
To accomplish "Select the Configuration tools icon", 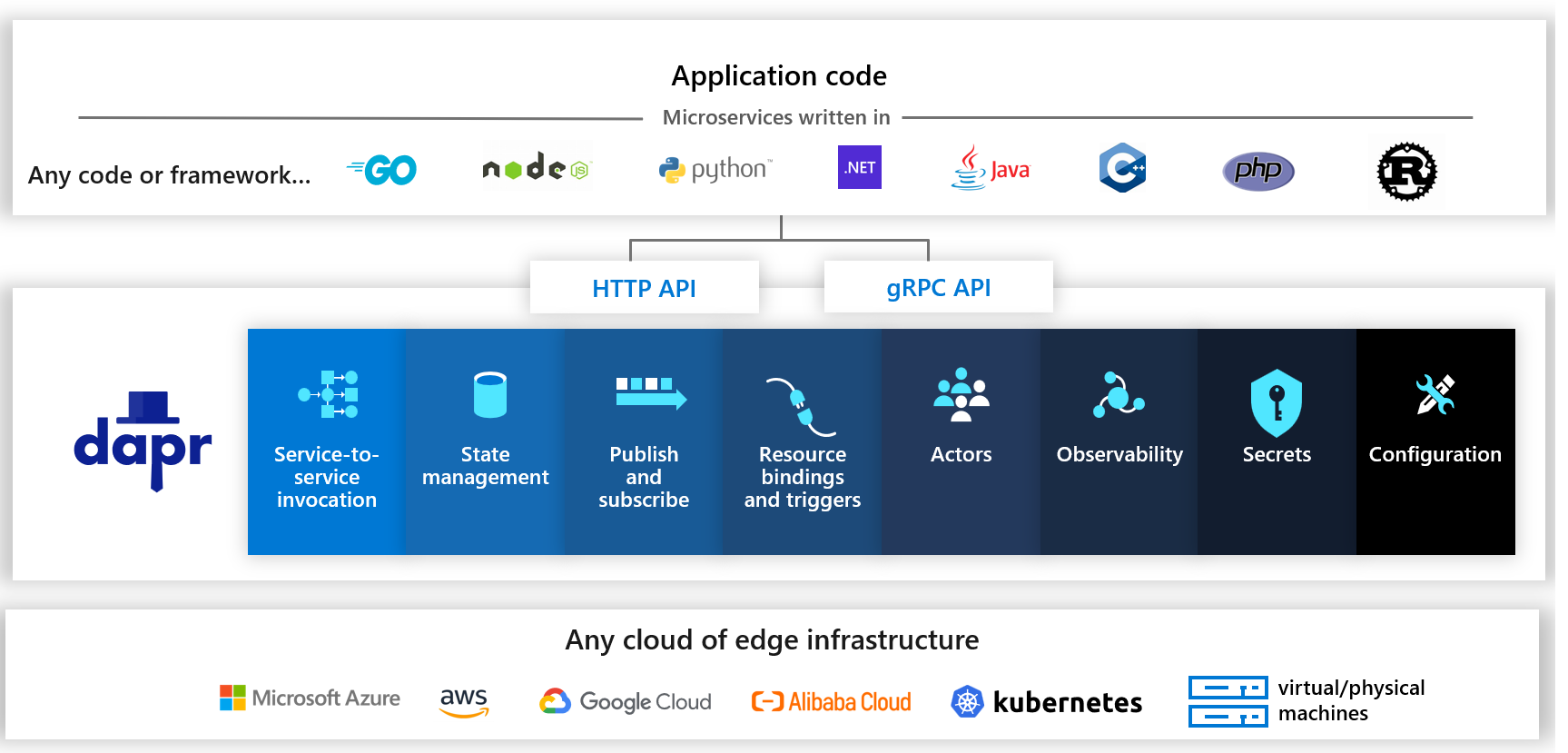I will [1435, 394].
